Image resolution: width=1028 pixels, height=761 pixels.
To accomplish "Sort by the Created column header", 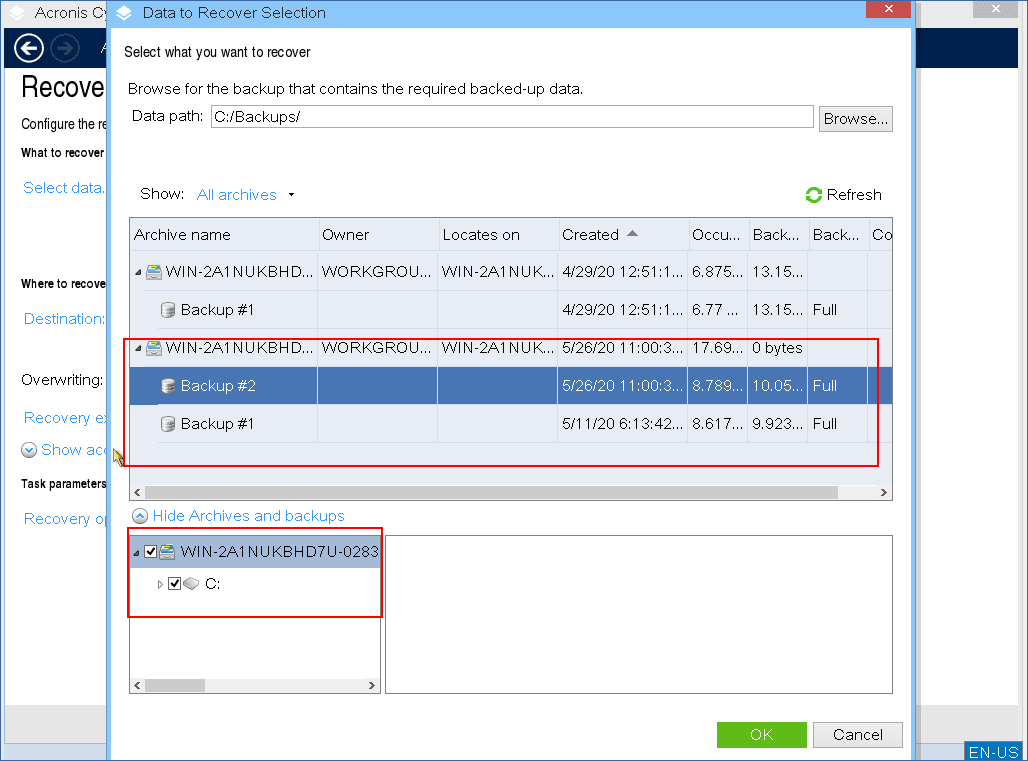I will coord(591,235).
